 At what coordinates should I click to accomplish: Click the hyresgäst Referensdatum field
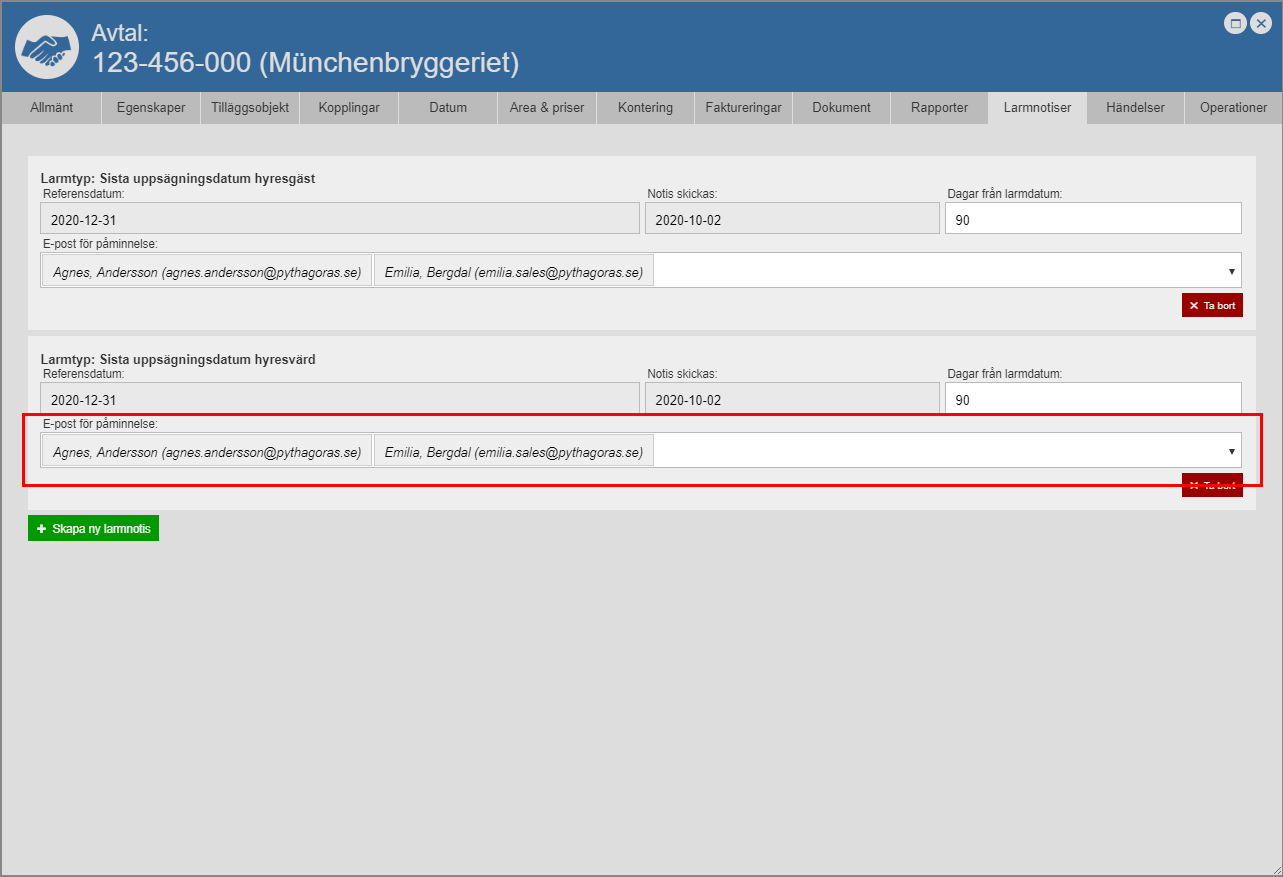(x=339, y=219)
